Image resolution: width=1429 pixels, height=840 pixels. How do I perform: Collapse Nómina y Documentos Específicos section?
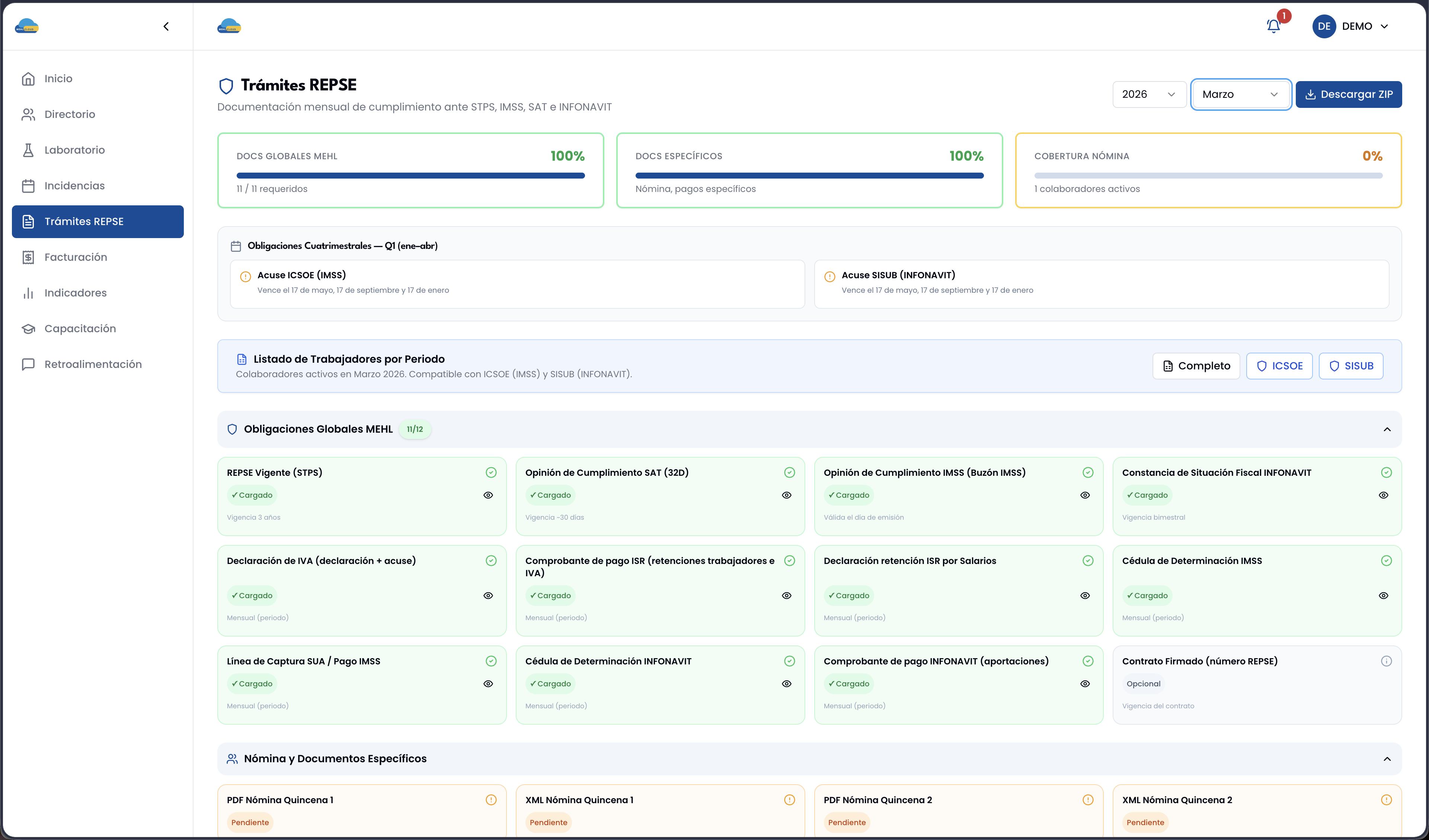(1387, 759)
